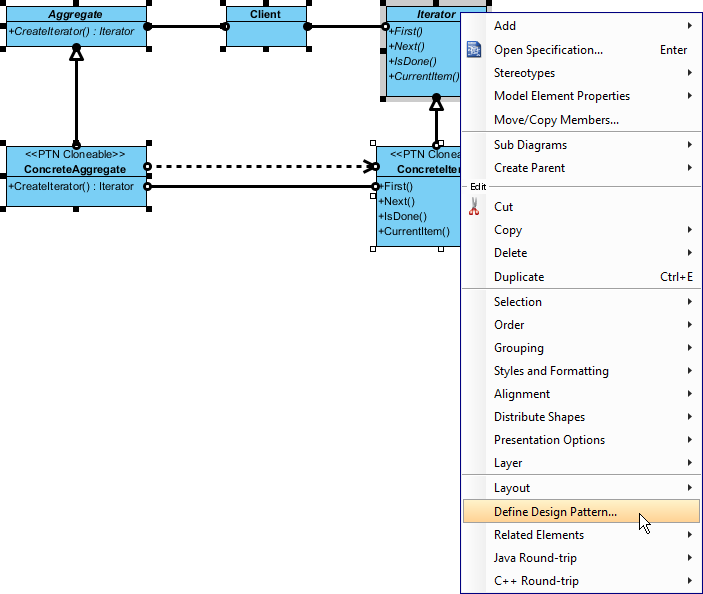
Task: Click +First() in ConcreteIterator class
Action: (396, 186)
